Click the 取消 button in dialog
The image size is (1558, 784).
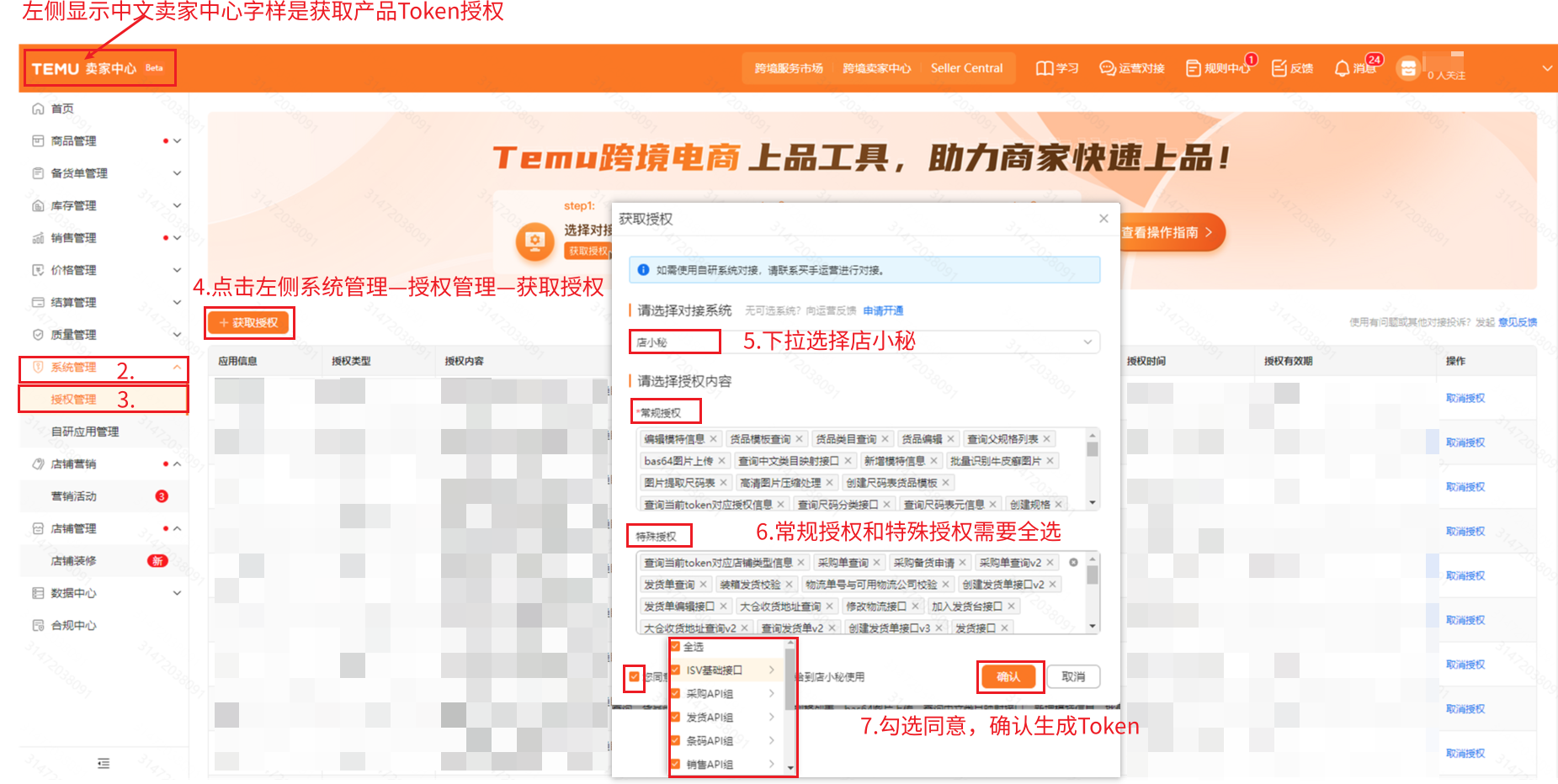tap(1073, 676)
